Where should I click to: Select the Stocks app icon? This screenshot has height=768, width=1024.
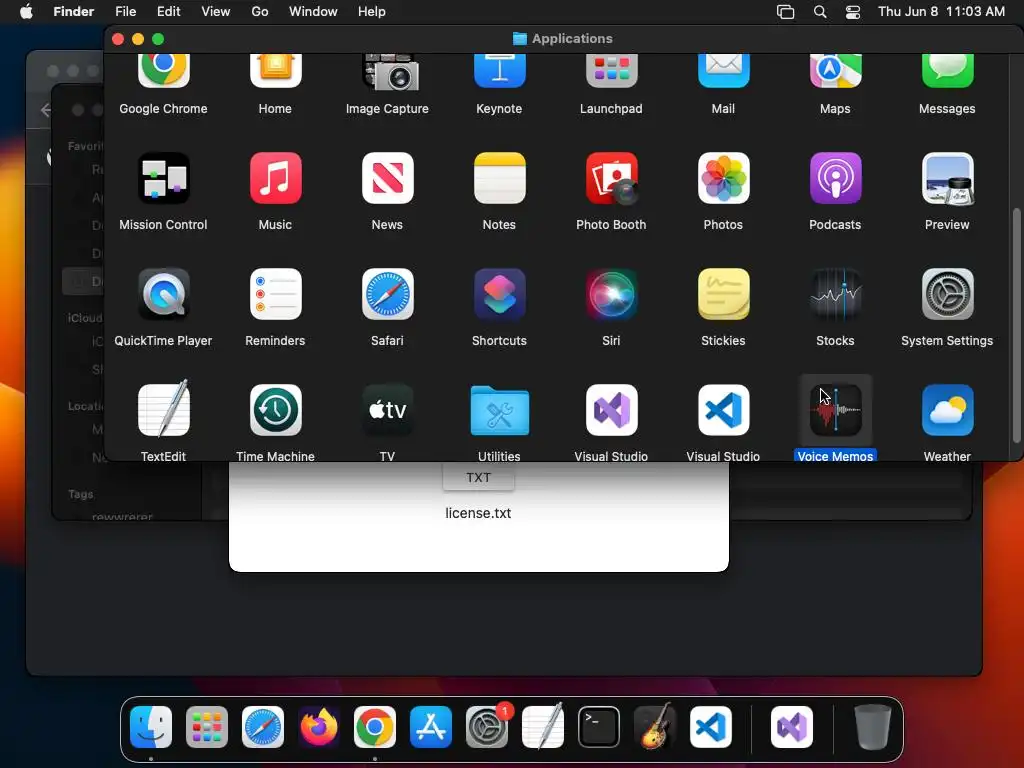pyautogui.click(x=835, y=294)
